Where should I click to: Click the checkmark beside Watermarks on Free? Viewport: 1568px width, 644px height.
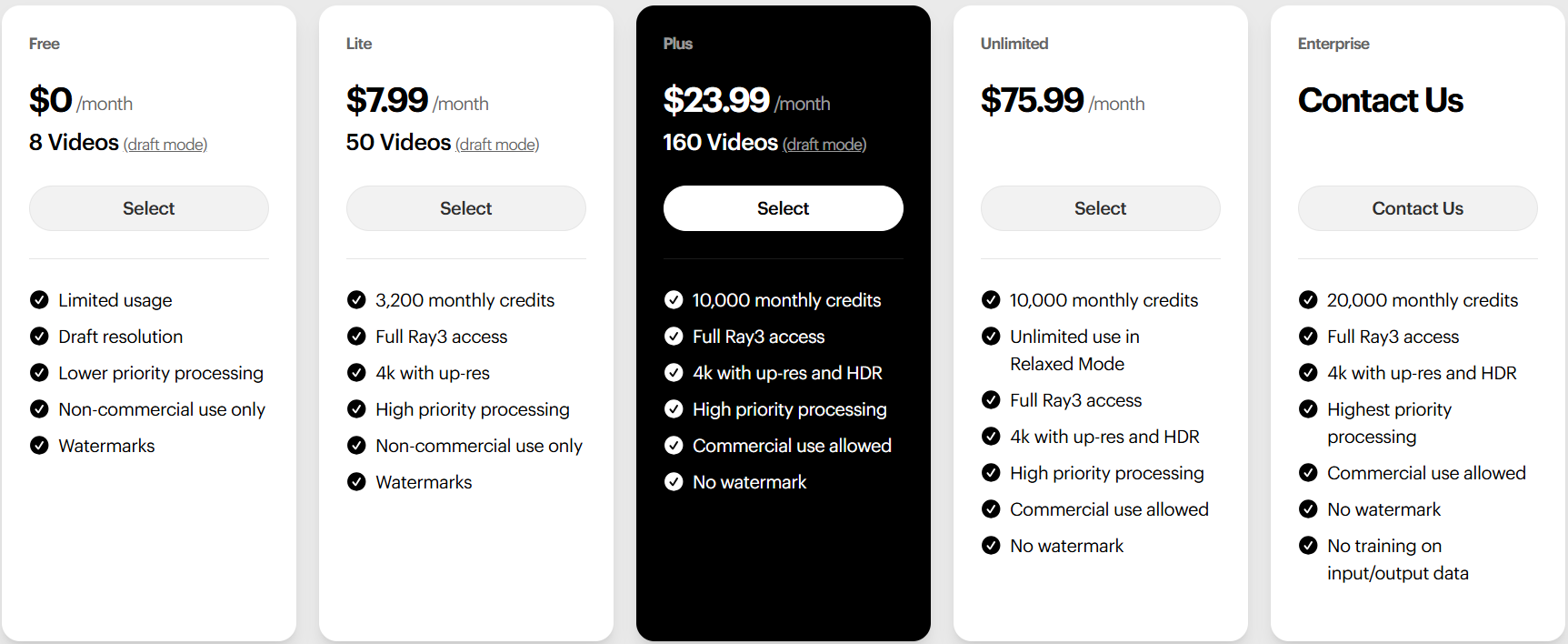[x=39, y=445]
